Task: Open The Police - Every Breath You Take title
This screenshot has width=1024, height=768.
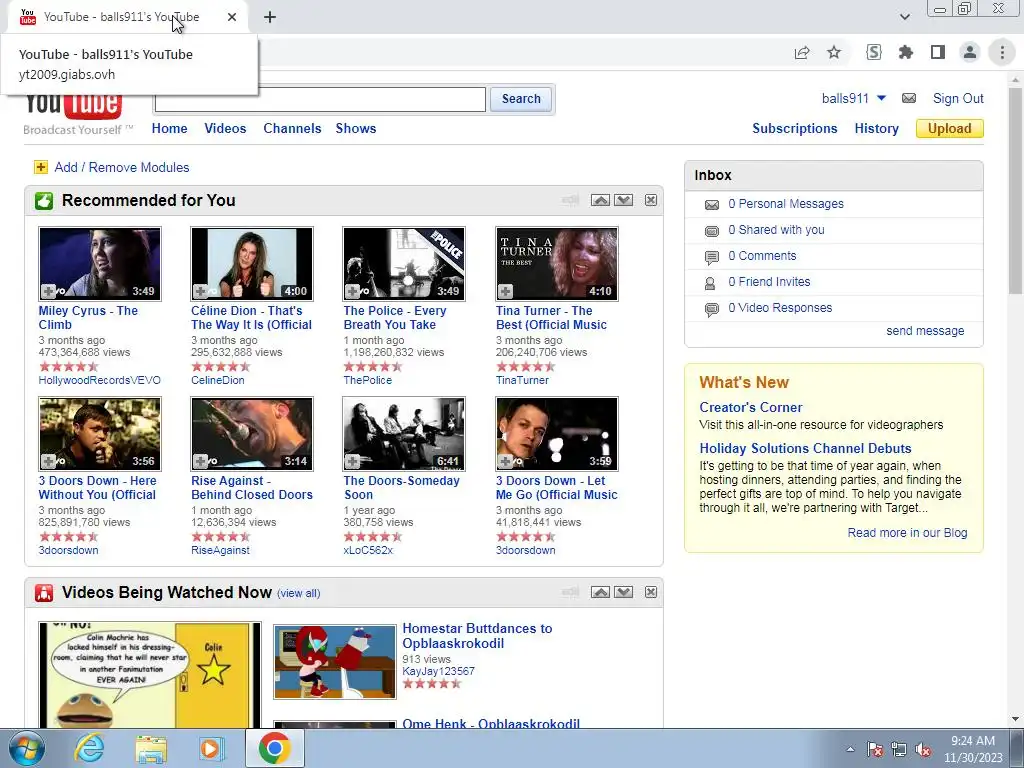Action: click(395, 318)
